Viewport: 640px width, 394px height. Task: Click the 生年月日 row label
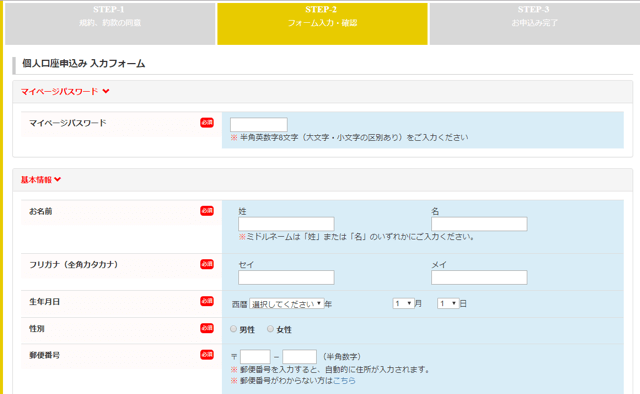(44, 302)
